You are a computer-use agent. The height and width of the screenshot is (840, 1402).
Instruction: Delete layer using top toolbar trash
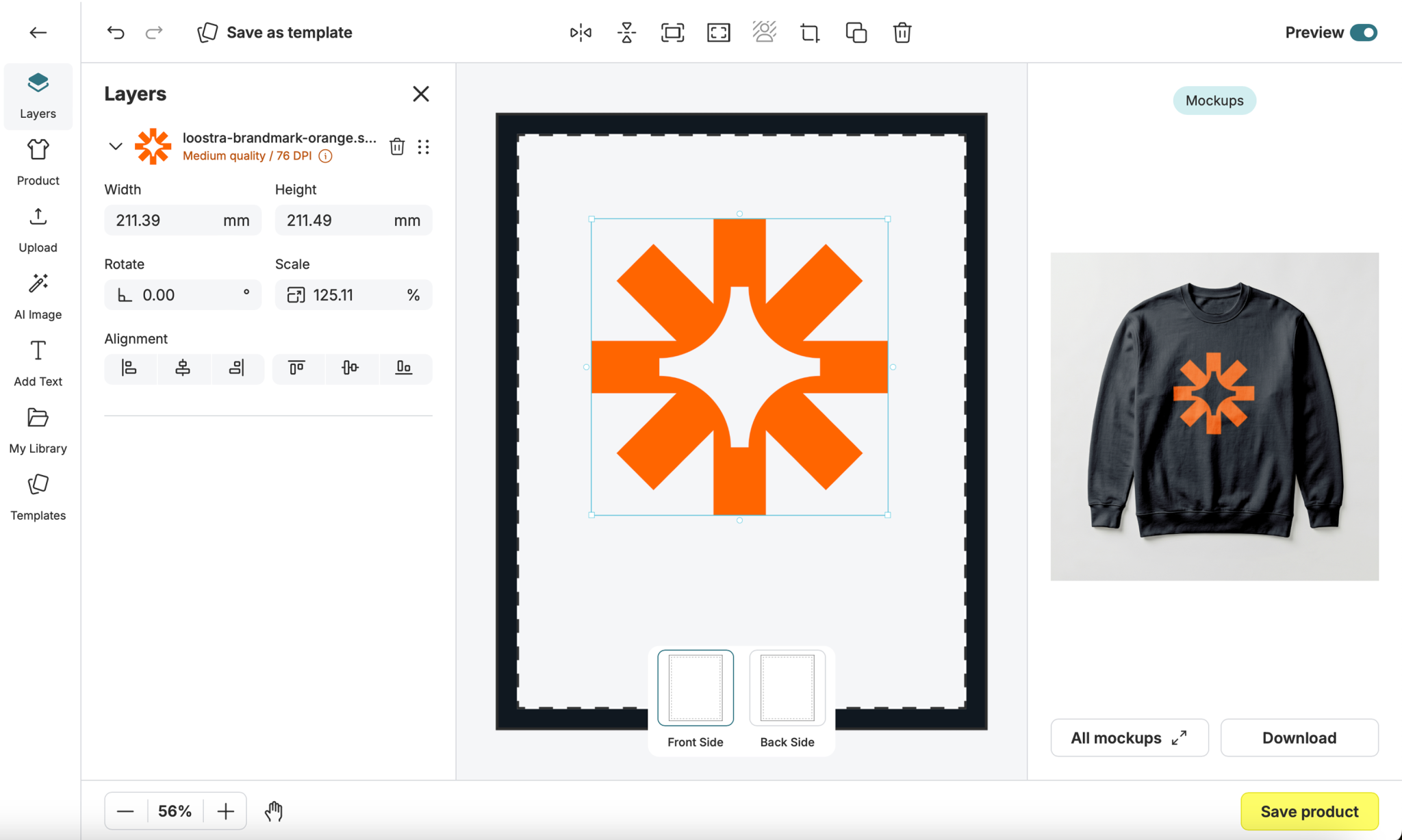(902, 32)
